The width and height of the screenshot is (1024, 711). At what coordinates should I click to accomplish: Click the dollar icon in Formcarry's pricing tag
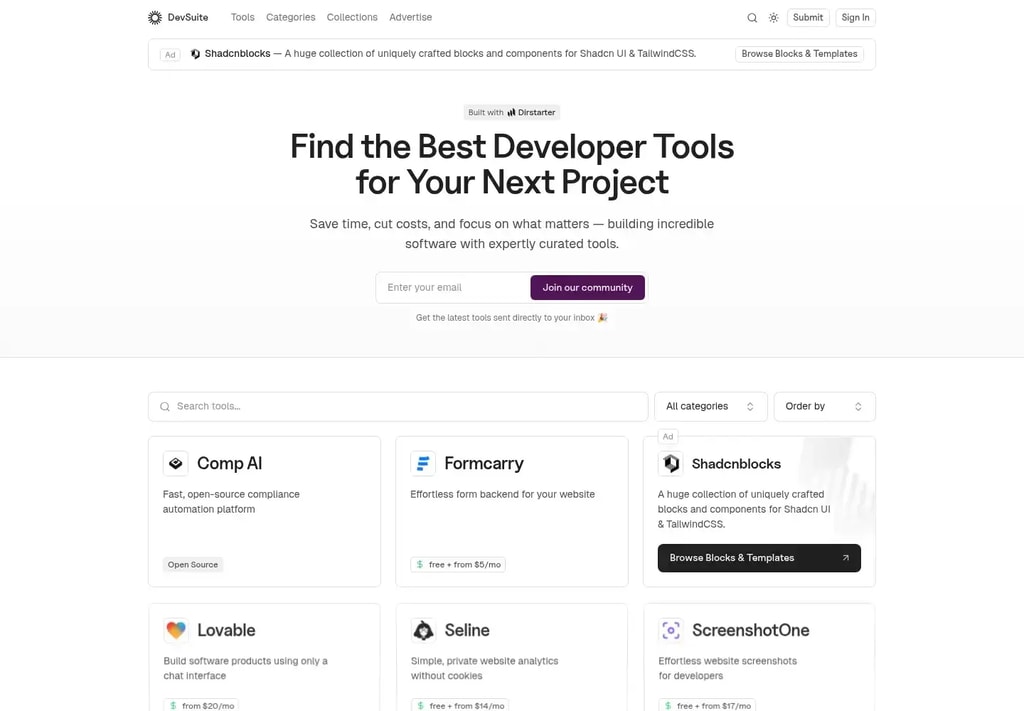[420, 564]
